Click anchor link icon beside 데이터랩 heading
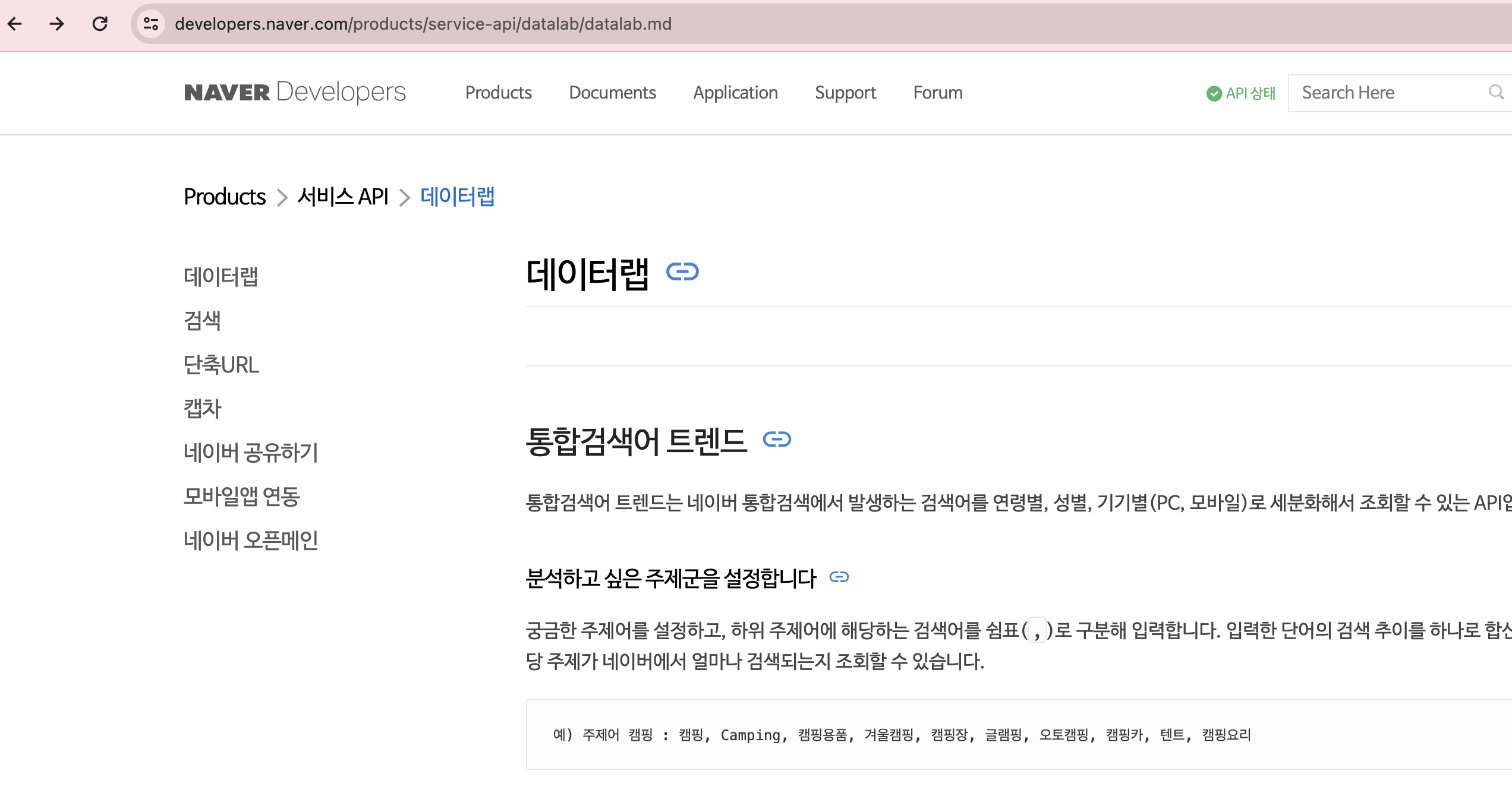This screenshot has height=796, width=1512. [x=682, y=272]
